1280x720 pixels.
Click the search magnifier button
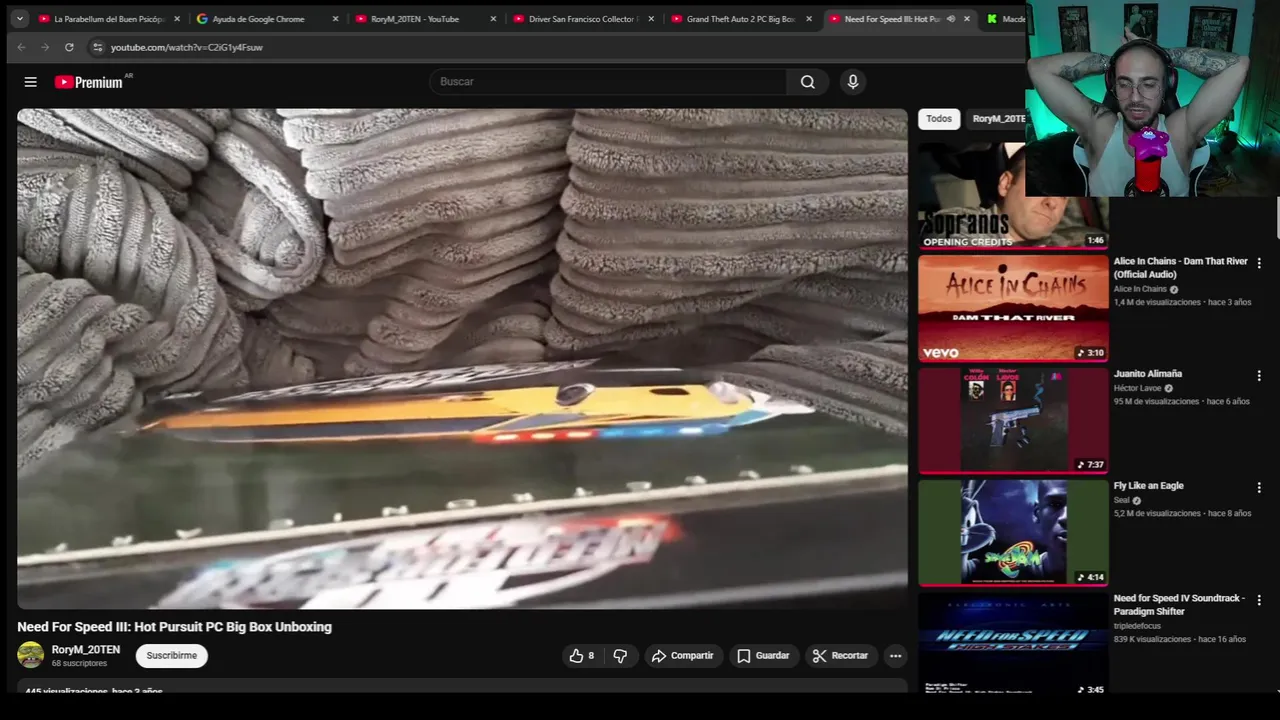tap(808, 82)
